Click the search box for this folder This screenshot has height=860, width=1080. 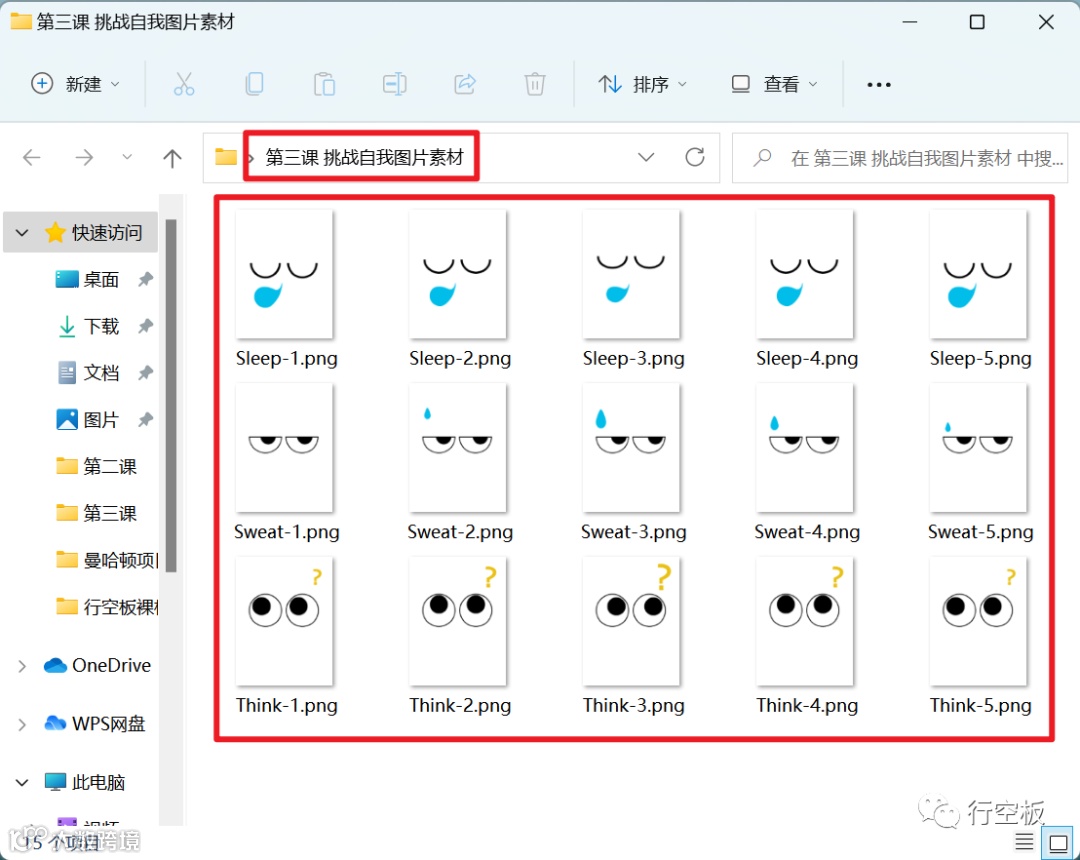pos(900,158)
